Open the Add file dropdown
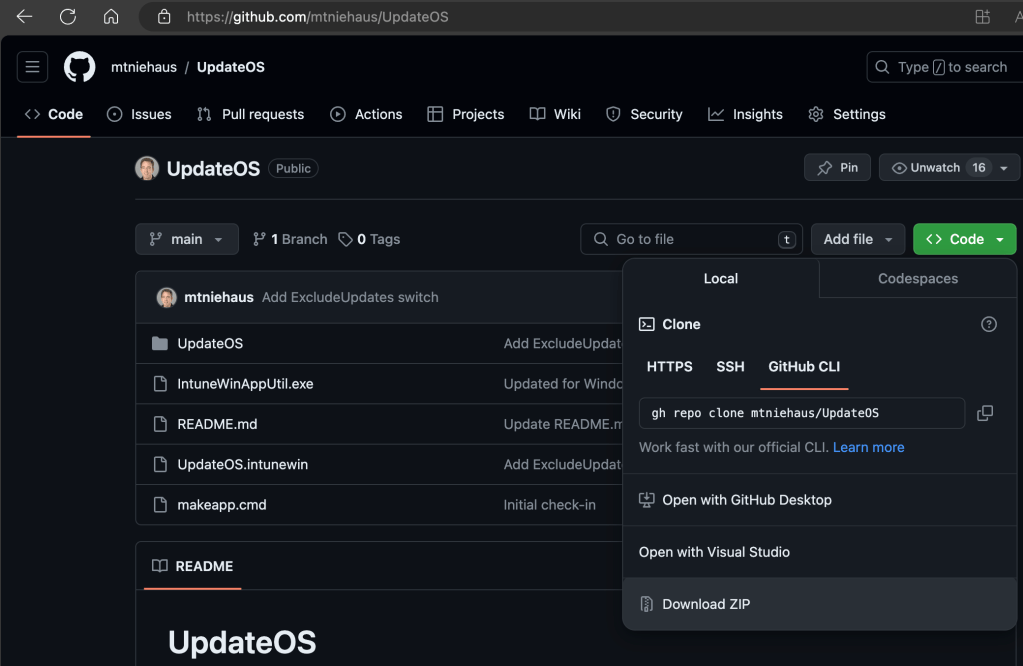 (858, 239)
